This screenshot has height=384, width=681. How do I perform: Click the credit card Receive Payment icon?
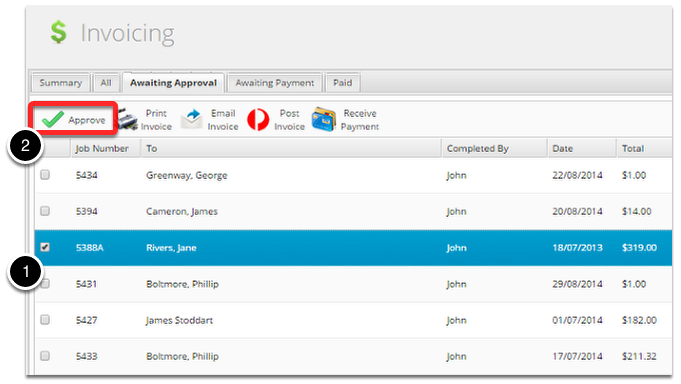pos(324,119)
